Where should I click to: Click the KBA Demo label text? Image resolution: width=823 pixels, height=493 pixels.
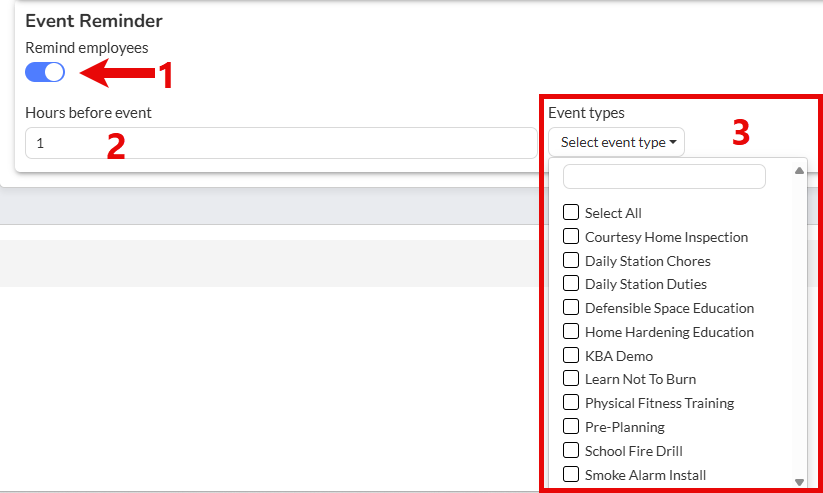coord(618,356)
